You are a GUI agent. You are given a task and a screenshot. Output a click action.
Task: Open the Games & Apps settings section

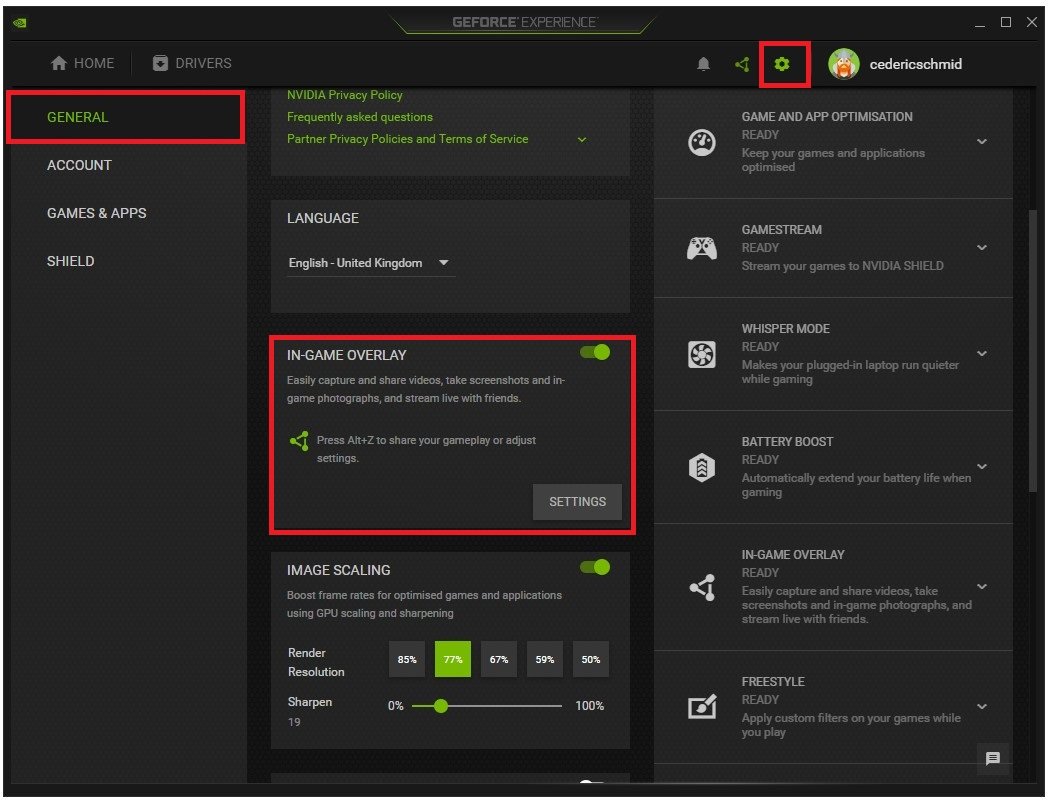pos(97,213)
